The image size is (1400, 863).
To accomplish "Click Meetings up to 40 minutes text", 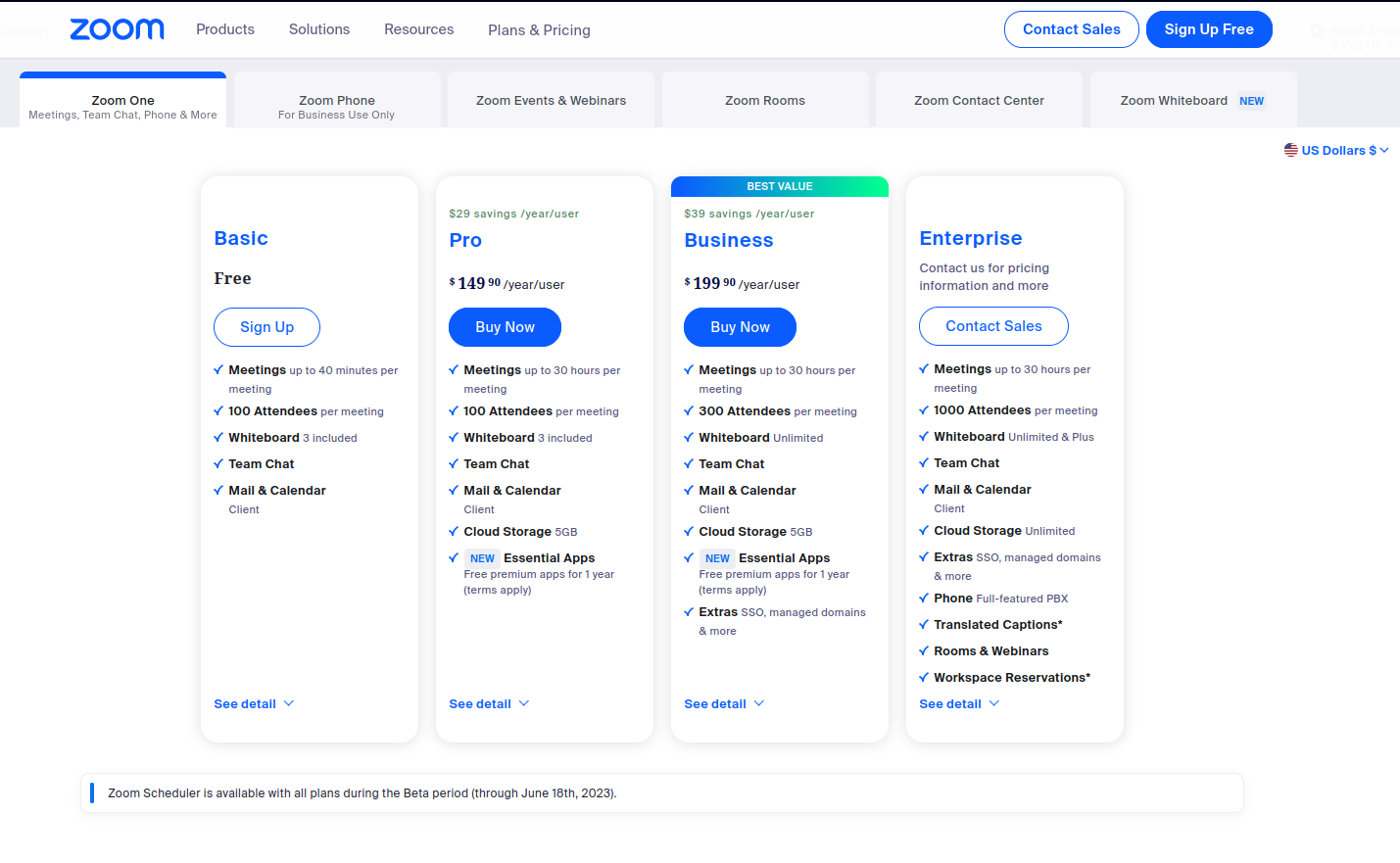I will 314,379.
